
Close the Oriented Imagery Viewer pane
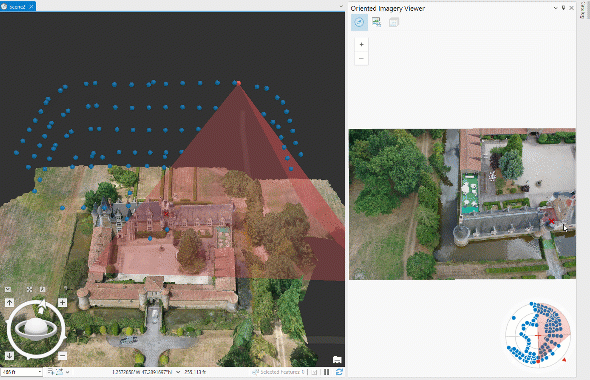click(571, 8)
